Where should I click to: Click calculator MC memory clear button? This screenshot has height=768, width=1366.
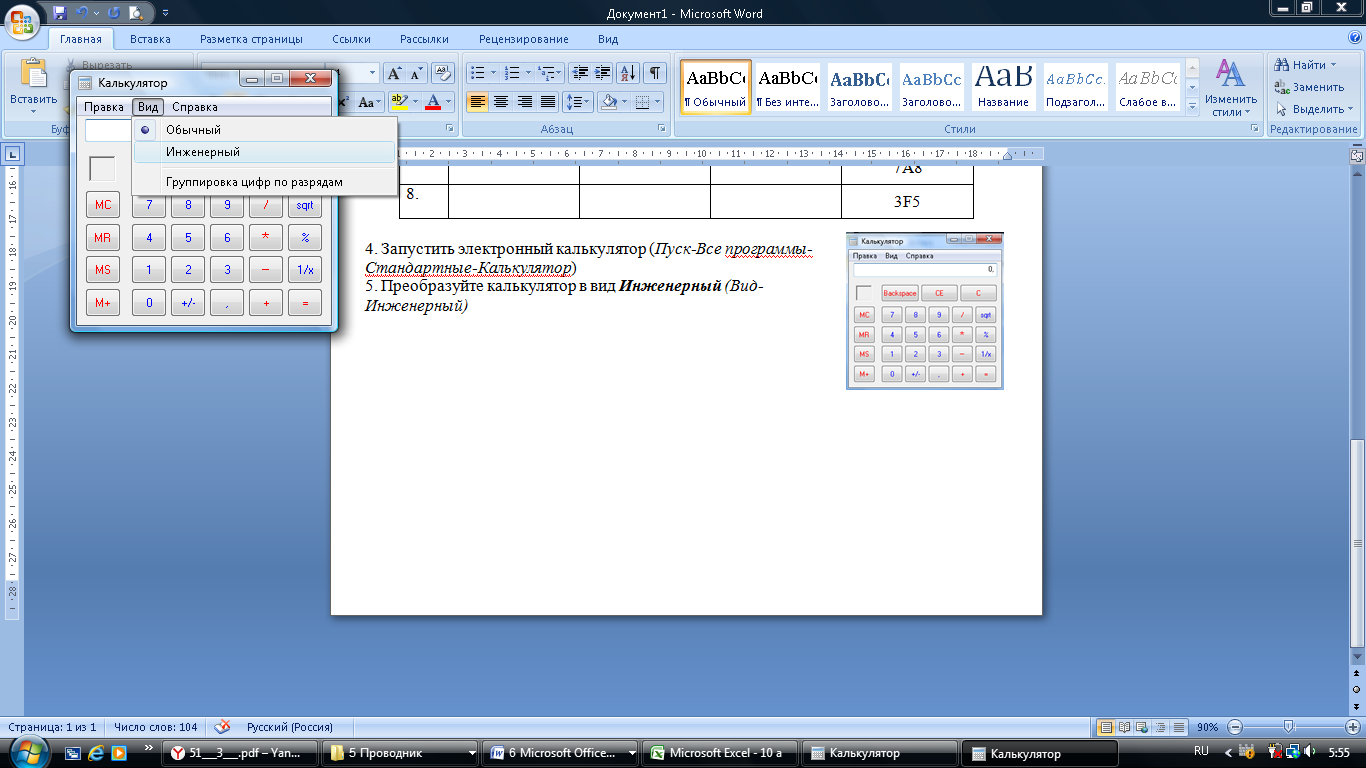(x=103, y=205)
